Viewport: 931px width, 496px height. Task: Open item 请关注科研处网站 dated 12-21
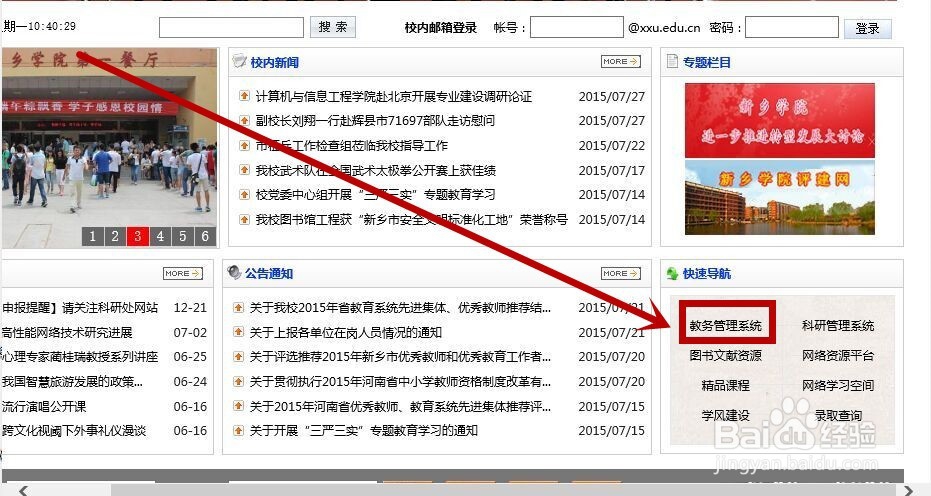80,308
